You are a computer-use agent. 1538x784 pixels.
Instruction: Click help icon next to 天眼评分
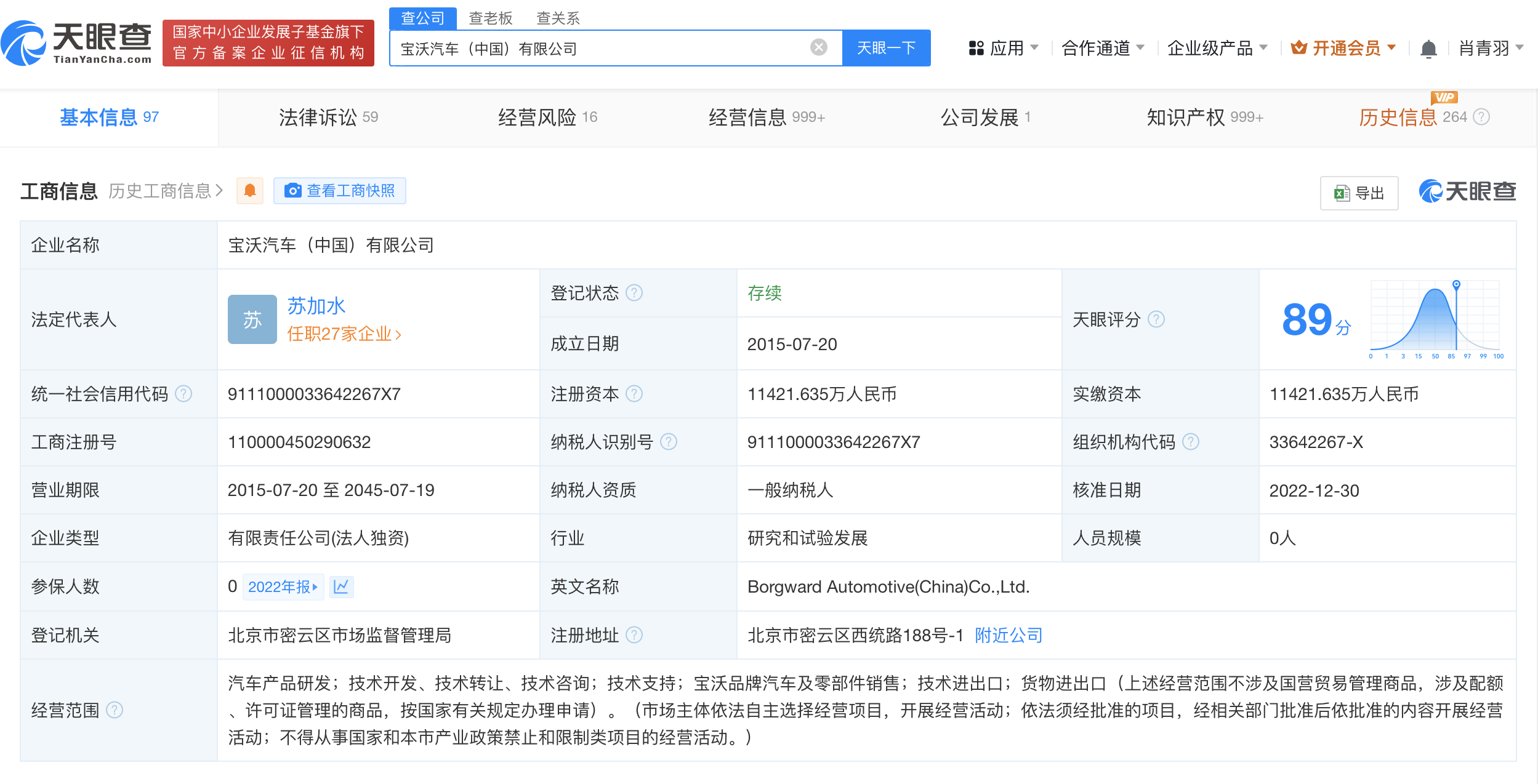1156,319
